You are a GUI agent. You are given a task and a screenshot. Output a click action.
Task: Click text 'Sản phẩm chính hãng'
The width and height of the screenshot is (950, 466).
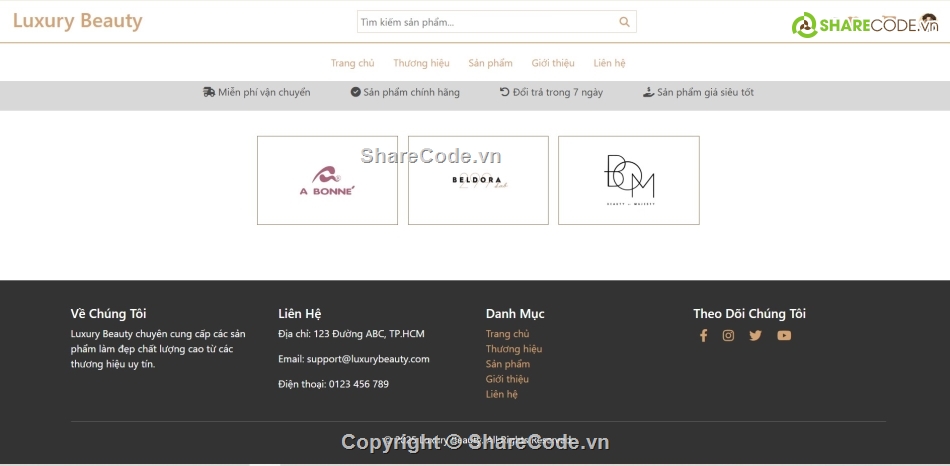(411, 92)
